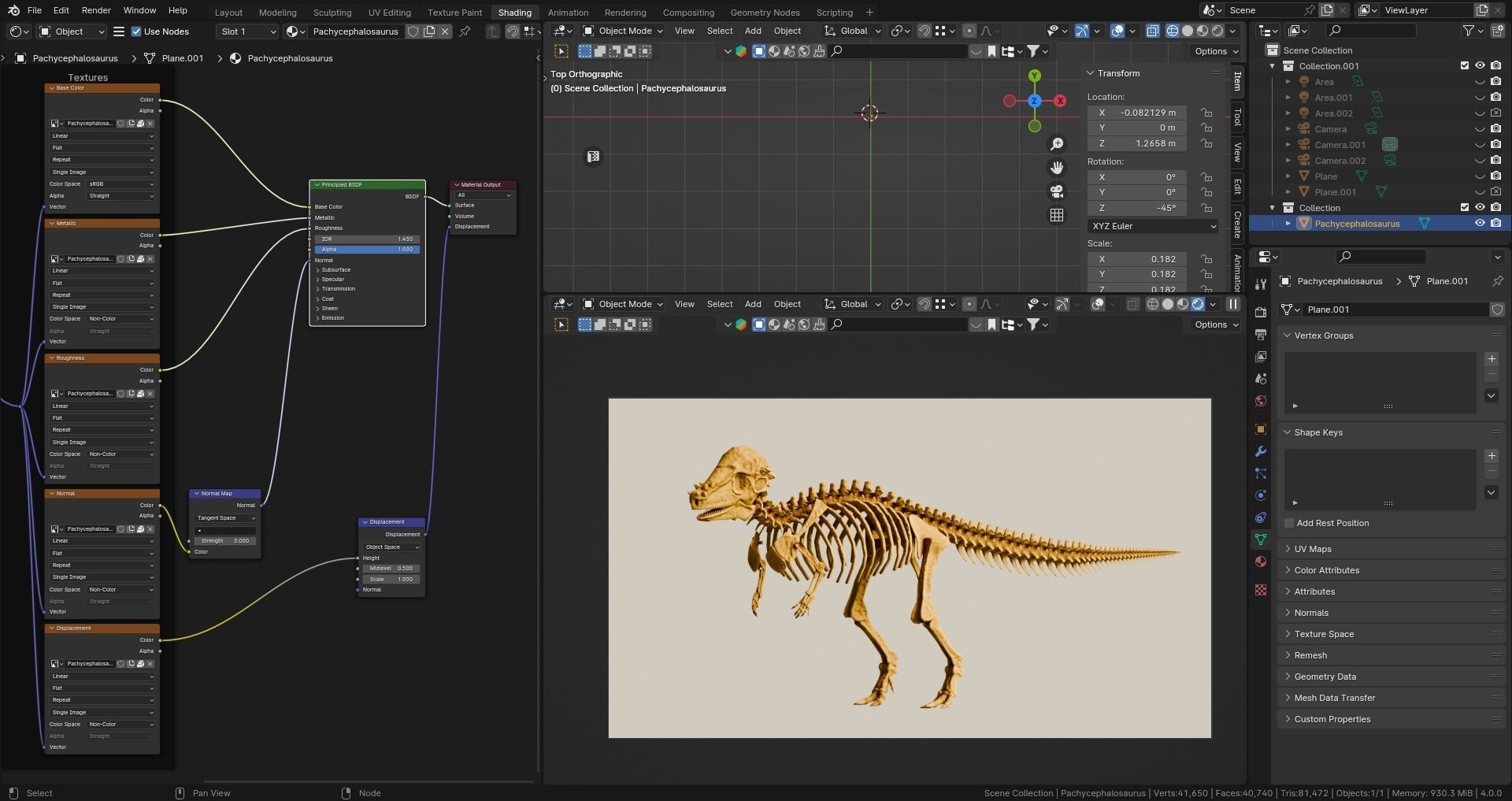Open the Texture properties tab icon
The height and width of the screenshot is (801, 1512).
(x=1261, y=590)
